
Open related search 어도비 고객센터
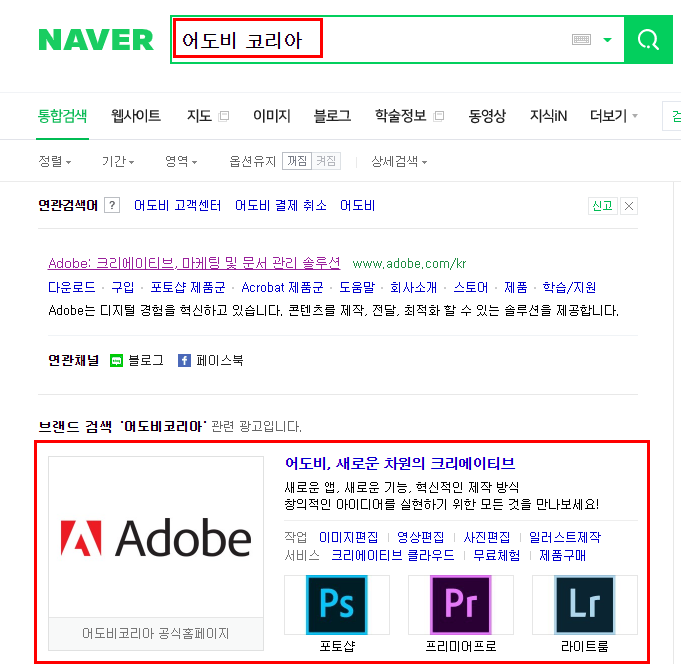pyautogui.click(x=177, y=205)
